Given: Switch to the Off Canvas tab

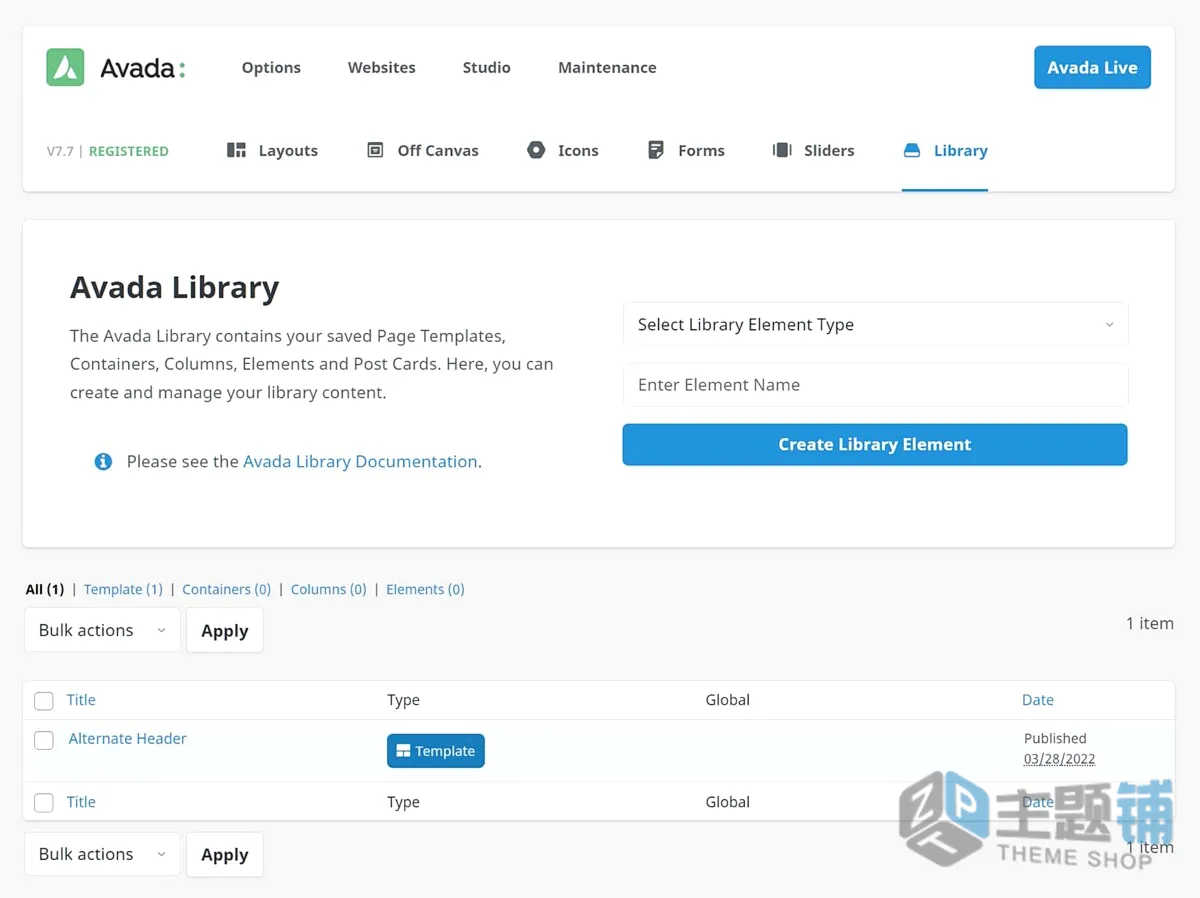Looking at the screenshot, I should (423, 150).
